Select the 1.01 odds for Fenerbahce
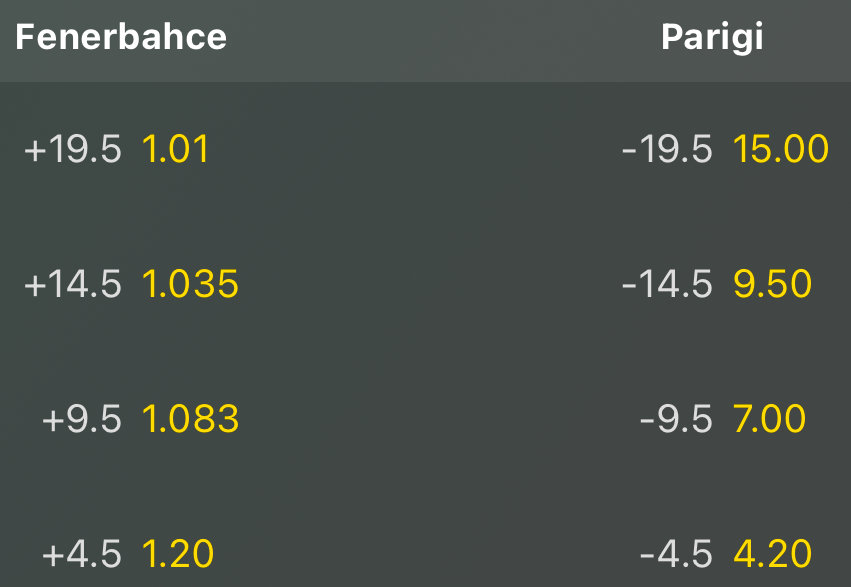Viewport: 851px width, 587px height. [175, 150]
